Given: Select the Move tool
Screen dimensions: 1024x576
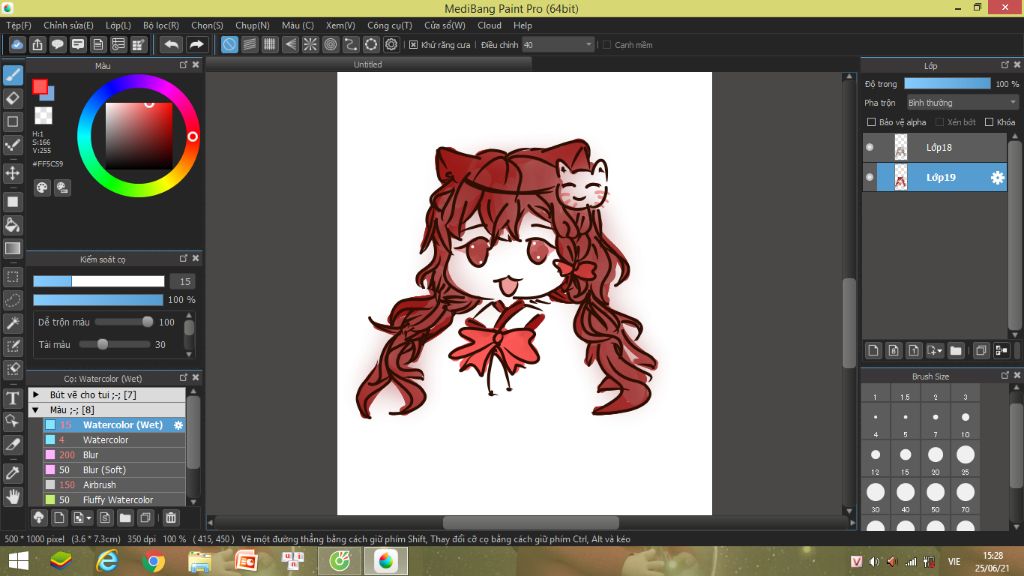Looking at the screenshot, I should (x=12, y=173).
